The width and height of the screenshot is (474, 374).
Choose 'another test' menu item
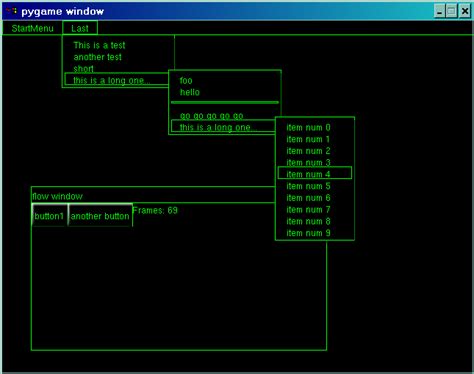[98, 57]
